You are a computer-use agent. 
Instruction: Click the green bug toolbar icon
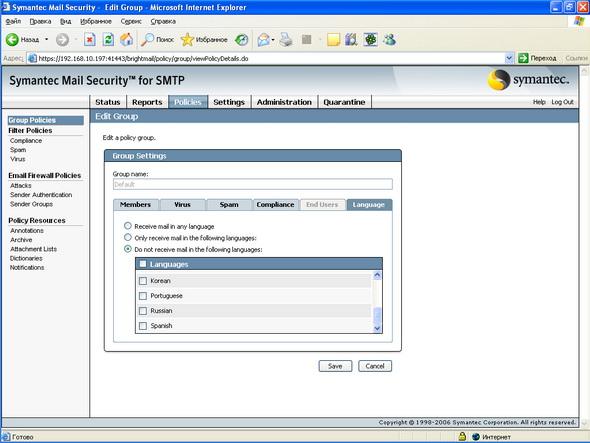coord(370,40)
